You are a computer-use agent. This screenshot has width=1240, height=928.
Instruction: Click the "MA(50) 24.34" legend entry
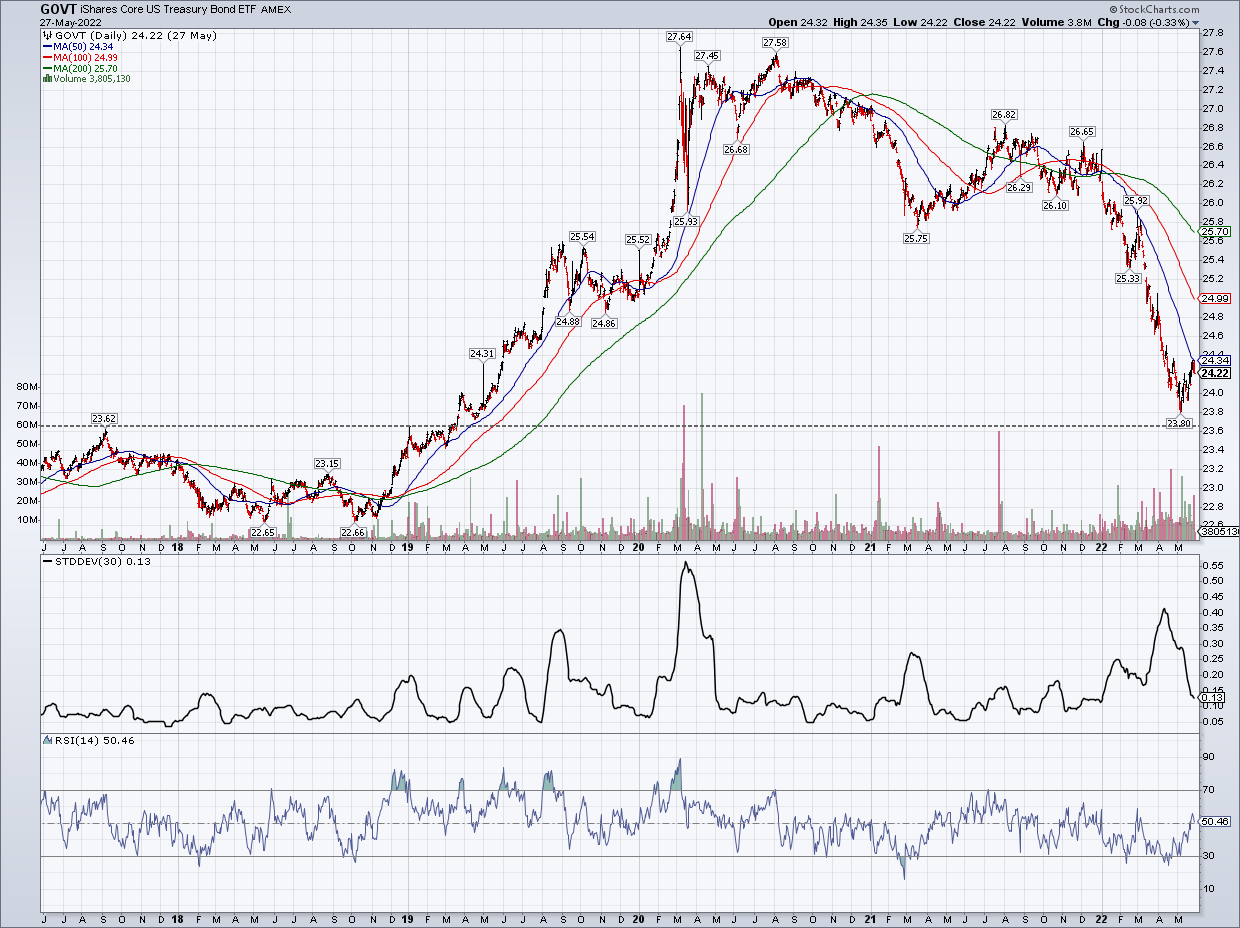[x=81, y=45]
